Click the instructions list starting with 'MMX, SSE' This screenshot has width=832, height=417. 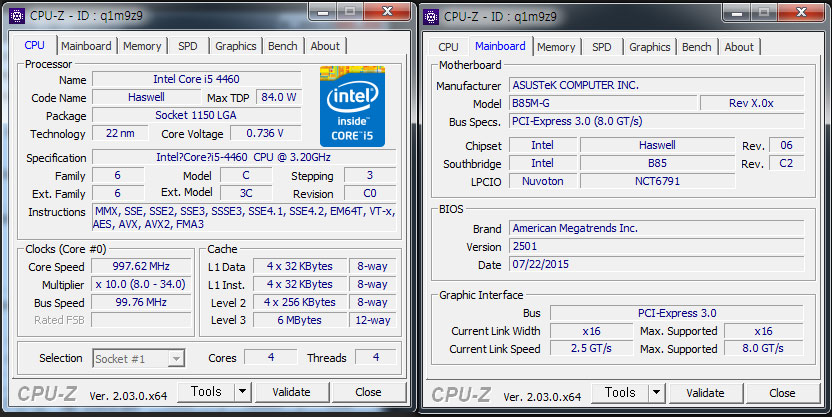pos(244,218)
